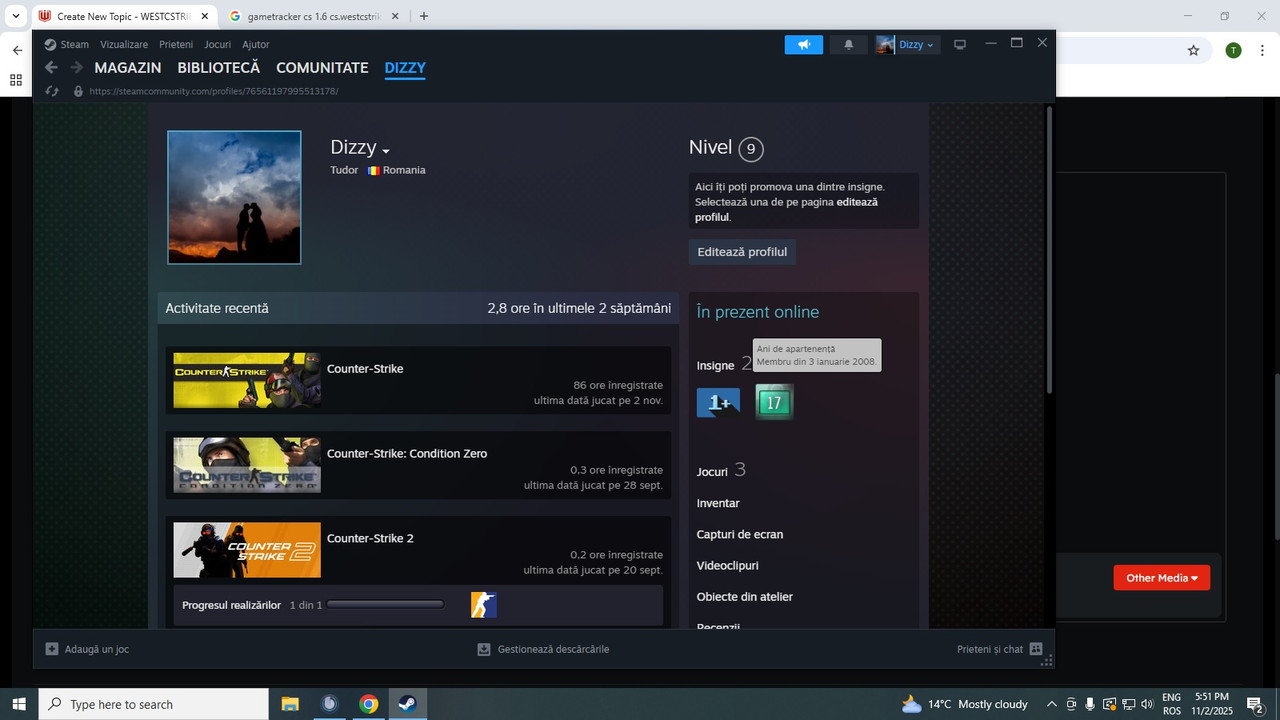Image resolution: width=1280 pixels, height=720 pixels.
Task: Go to the BIBLIOTECĂ tab
Action: [x=219, y=68]
